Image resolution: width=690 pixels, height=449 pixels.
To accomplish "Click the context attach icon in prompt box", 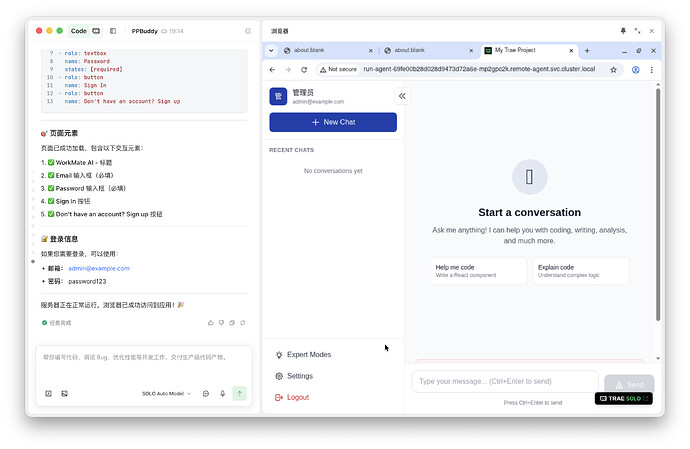I will (48, 394).
